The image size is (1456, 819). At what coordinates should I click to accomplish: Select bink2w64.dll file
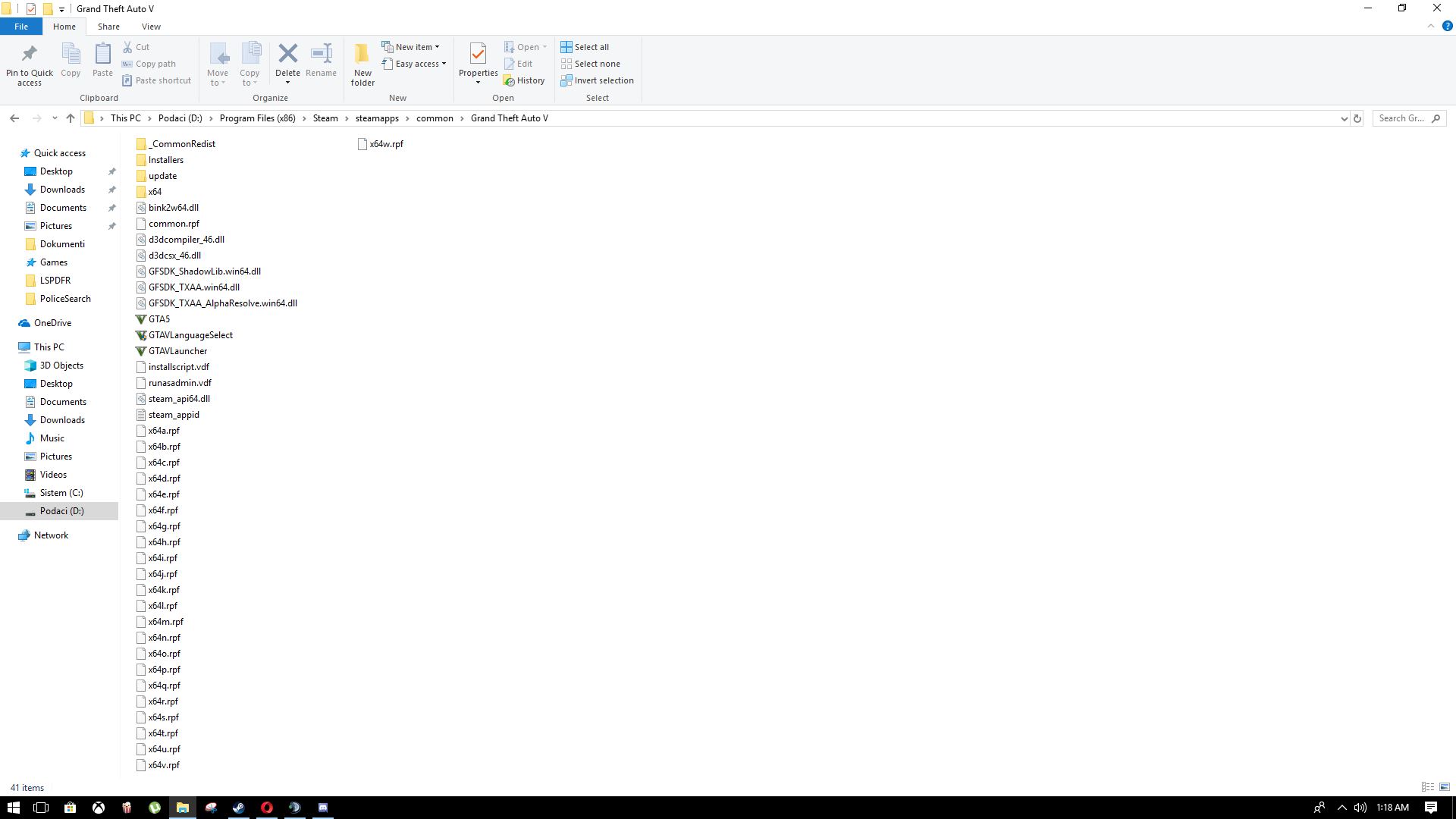(167, 208)
